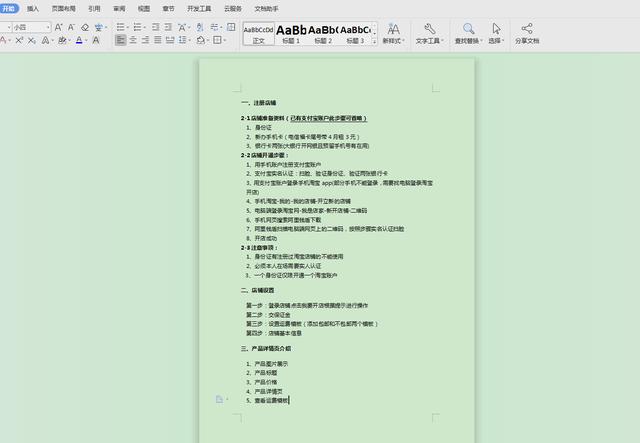Expand the bullet list style arrow
Image resolution: width=640 pixels, height=443 pixels.
(x=128, y=28)
